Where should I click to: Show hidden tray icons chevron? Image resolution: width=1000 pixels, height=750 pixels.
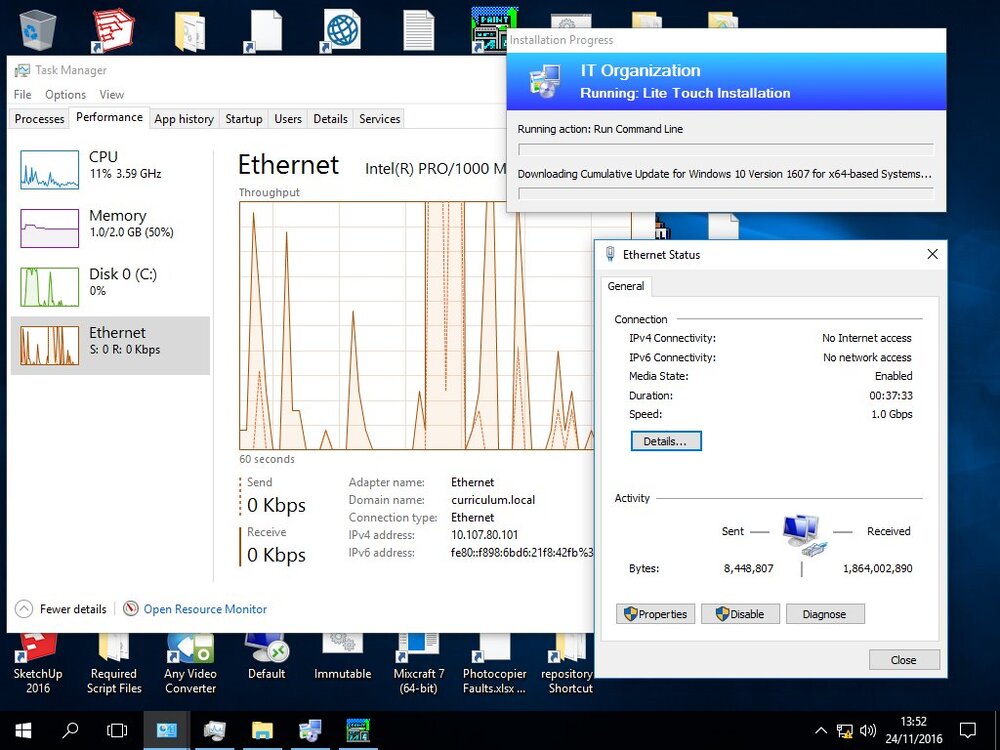pos(821,731)
